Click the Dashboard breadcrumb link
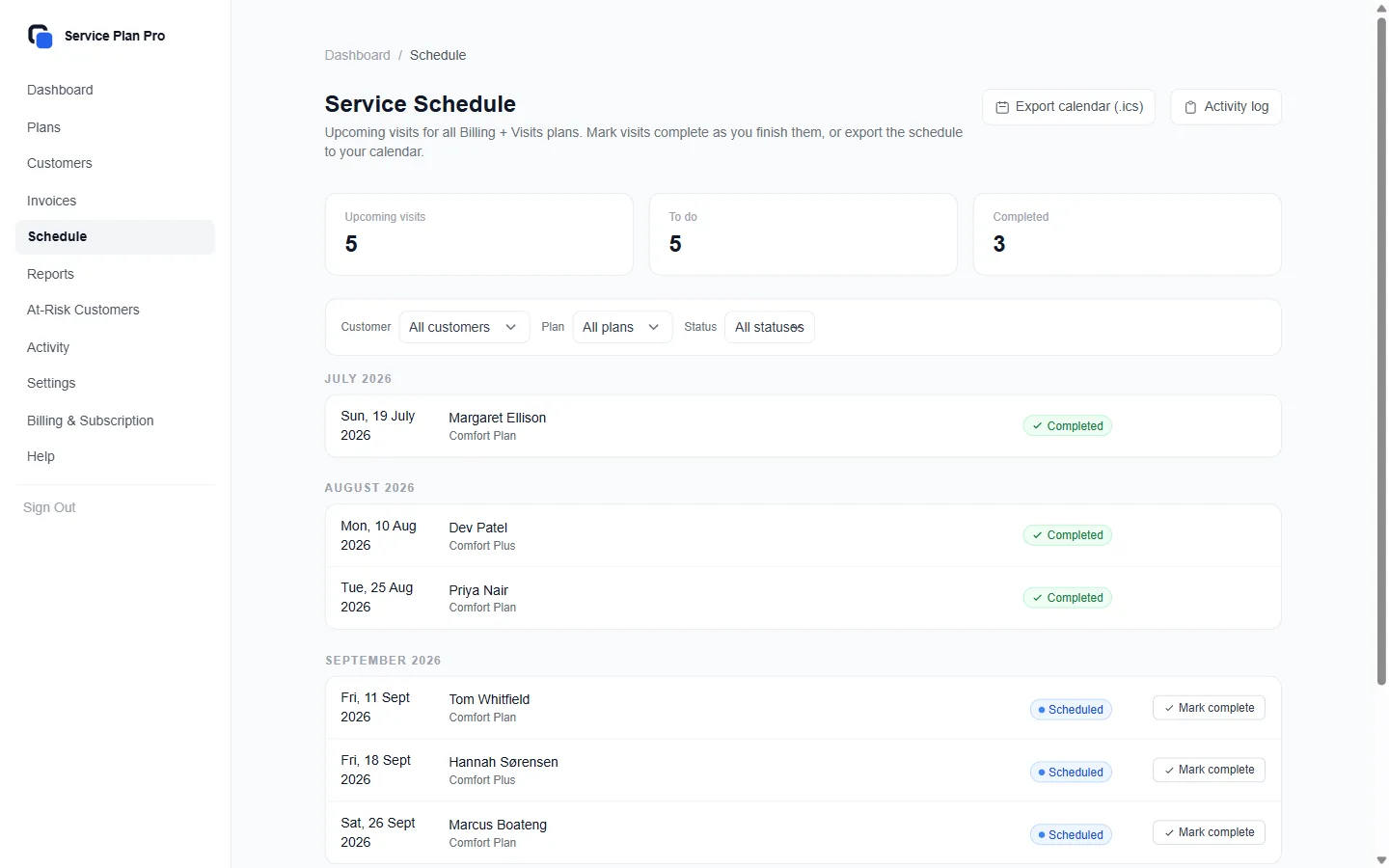This screenshot has width=1389, height=868. 357,55
